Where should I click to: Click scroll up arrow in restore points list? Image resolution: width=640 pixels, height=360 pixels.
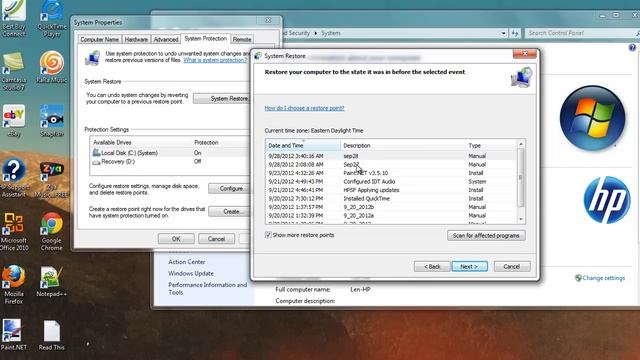pos(521,144)
